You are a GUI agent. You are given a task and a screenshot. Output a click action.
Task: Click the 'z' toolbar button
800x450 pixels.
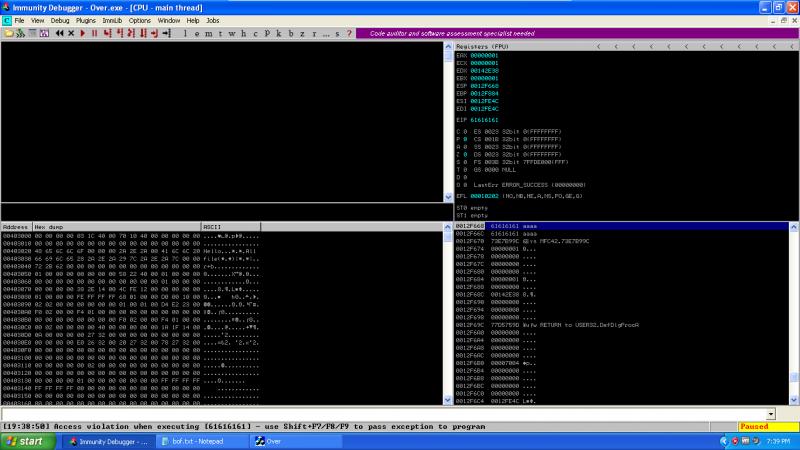(x=302, y=34)
